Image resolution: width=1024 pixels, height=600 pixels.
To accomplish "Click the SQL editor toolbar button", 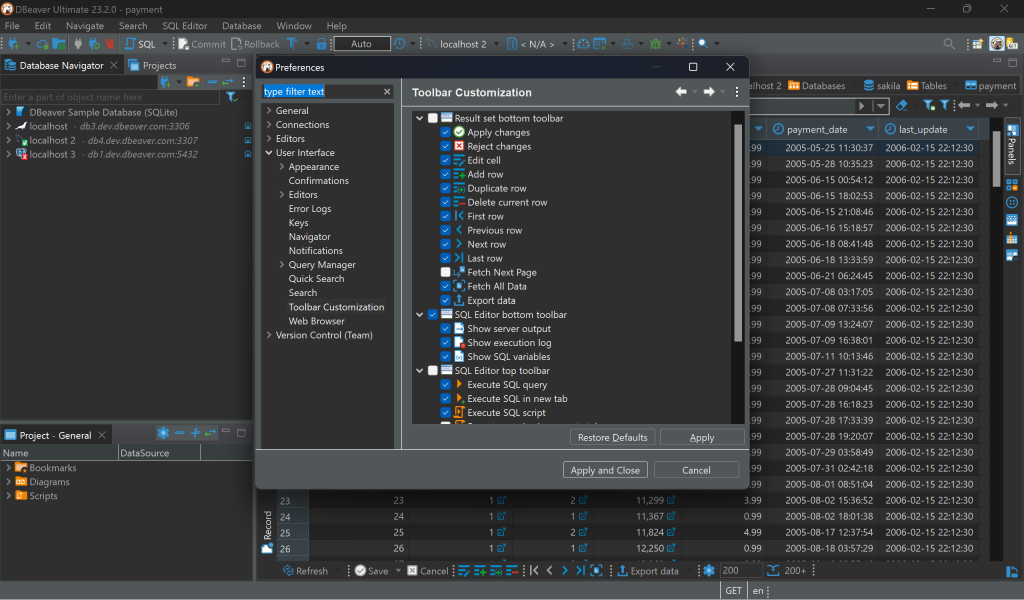I will 140,44.
